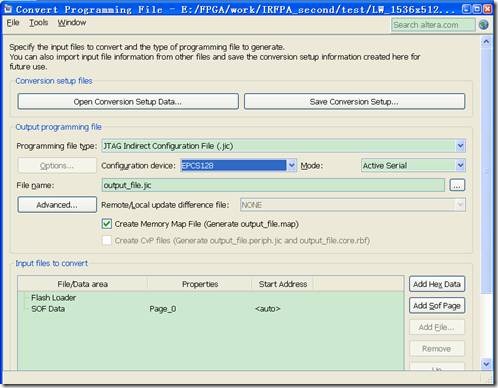Open the File menu

coord(13,23)
